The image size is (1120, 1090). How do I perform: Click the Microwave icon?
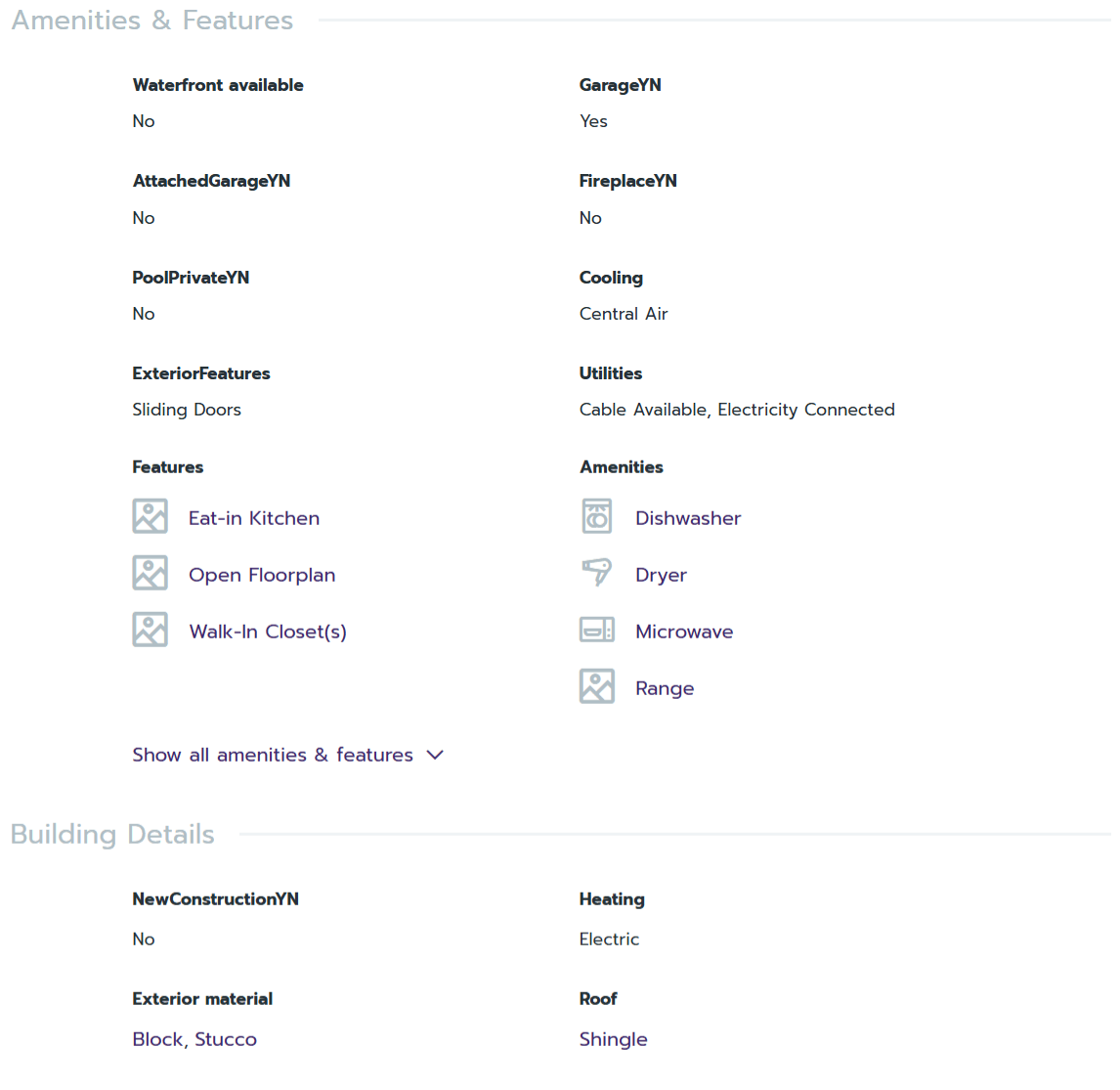tap(596, 630)
